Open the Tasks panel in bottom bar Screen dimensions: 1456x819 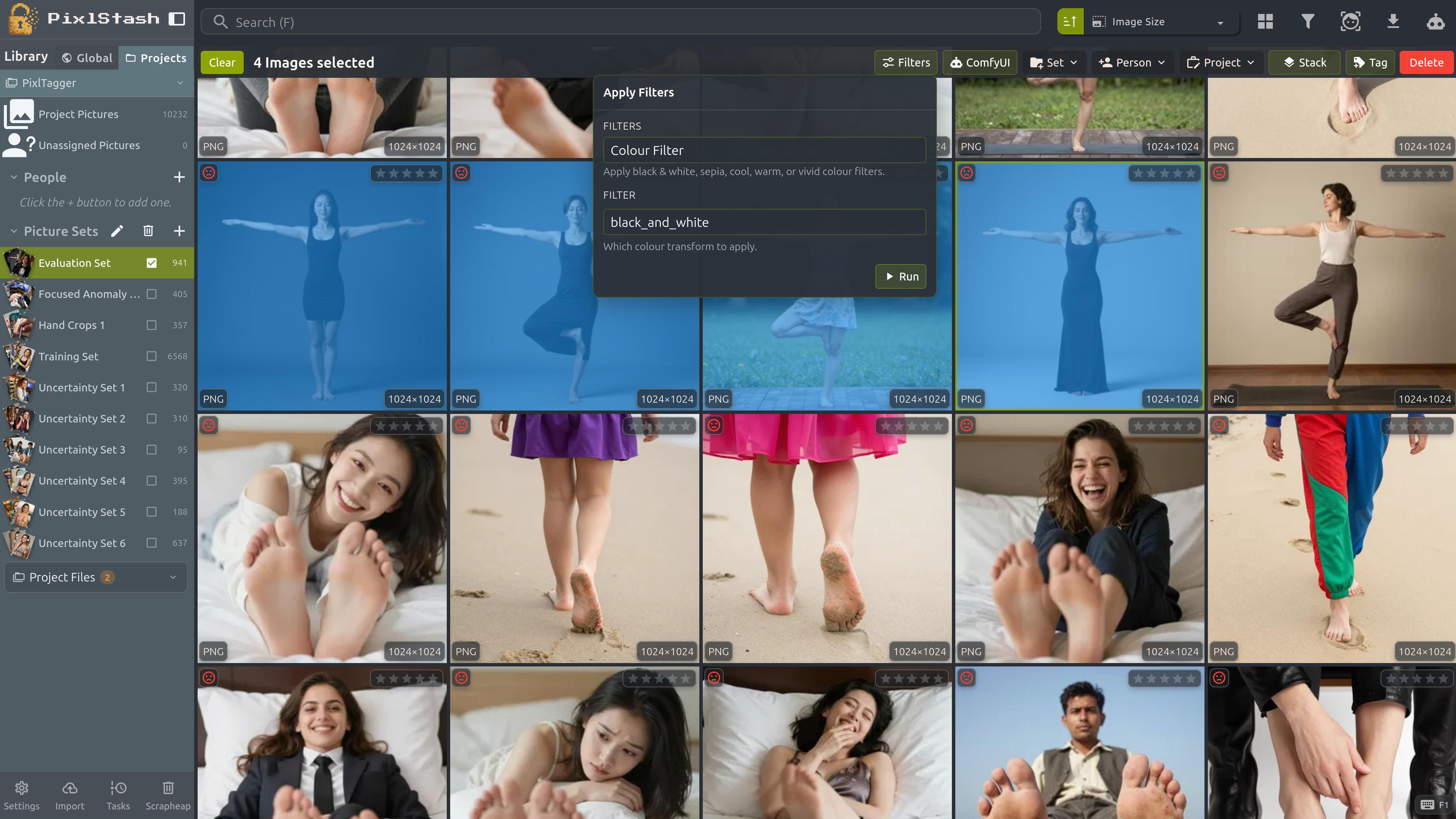(118, 795)
